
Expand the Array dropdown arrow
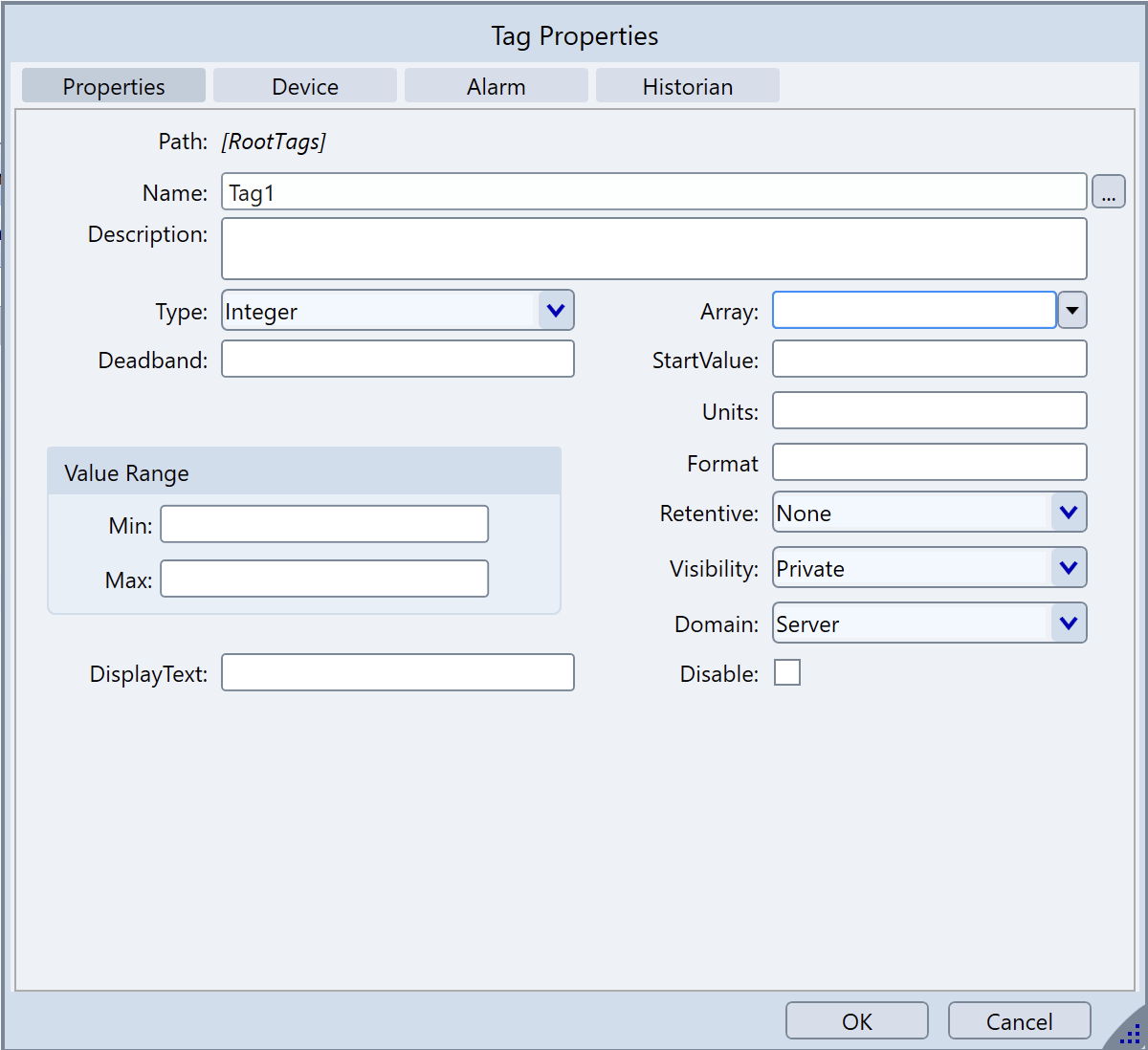point(1072,311)
